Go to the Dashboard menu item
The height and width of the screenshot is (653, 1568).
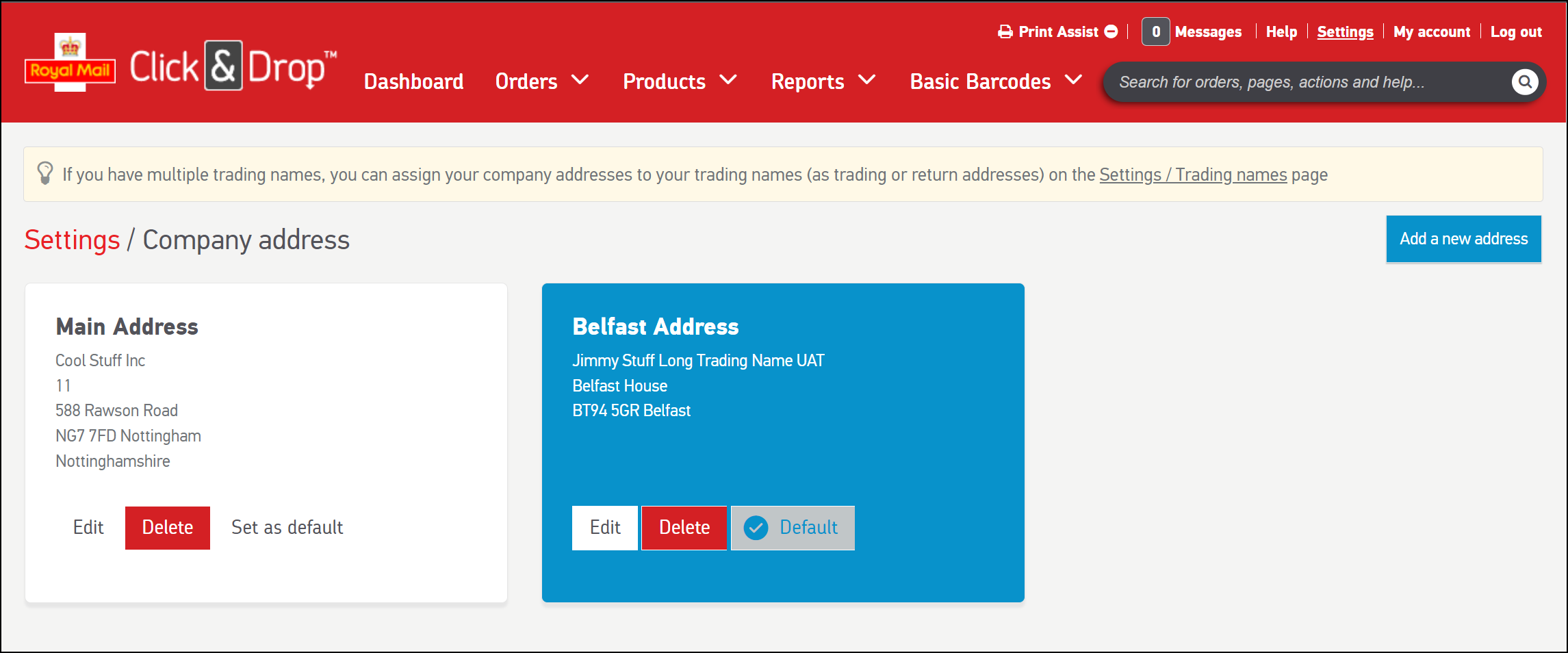tap(413, 81)
